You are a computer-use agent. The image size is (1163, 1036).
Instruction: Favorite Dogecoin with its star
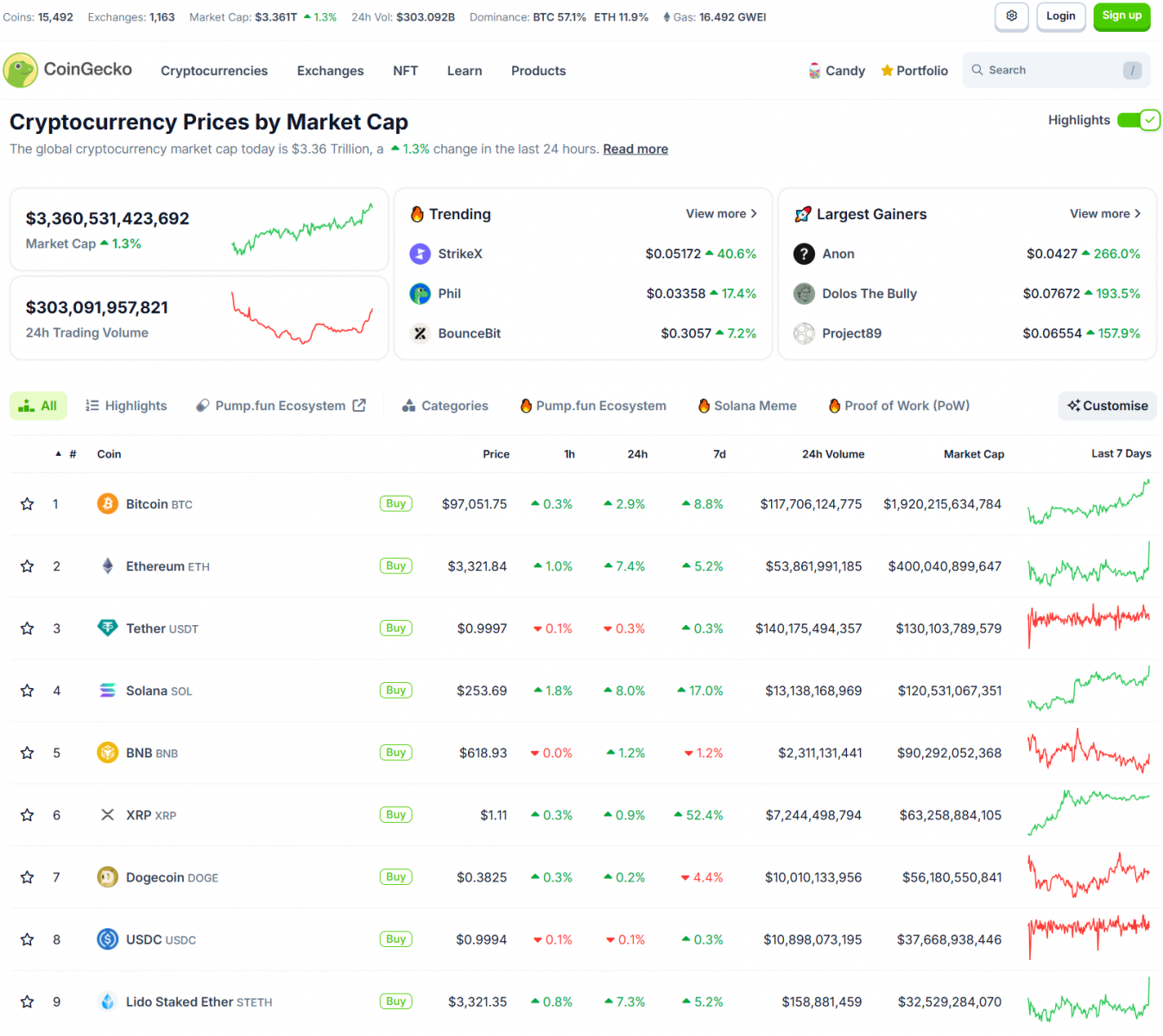(x=28, y=877)
